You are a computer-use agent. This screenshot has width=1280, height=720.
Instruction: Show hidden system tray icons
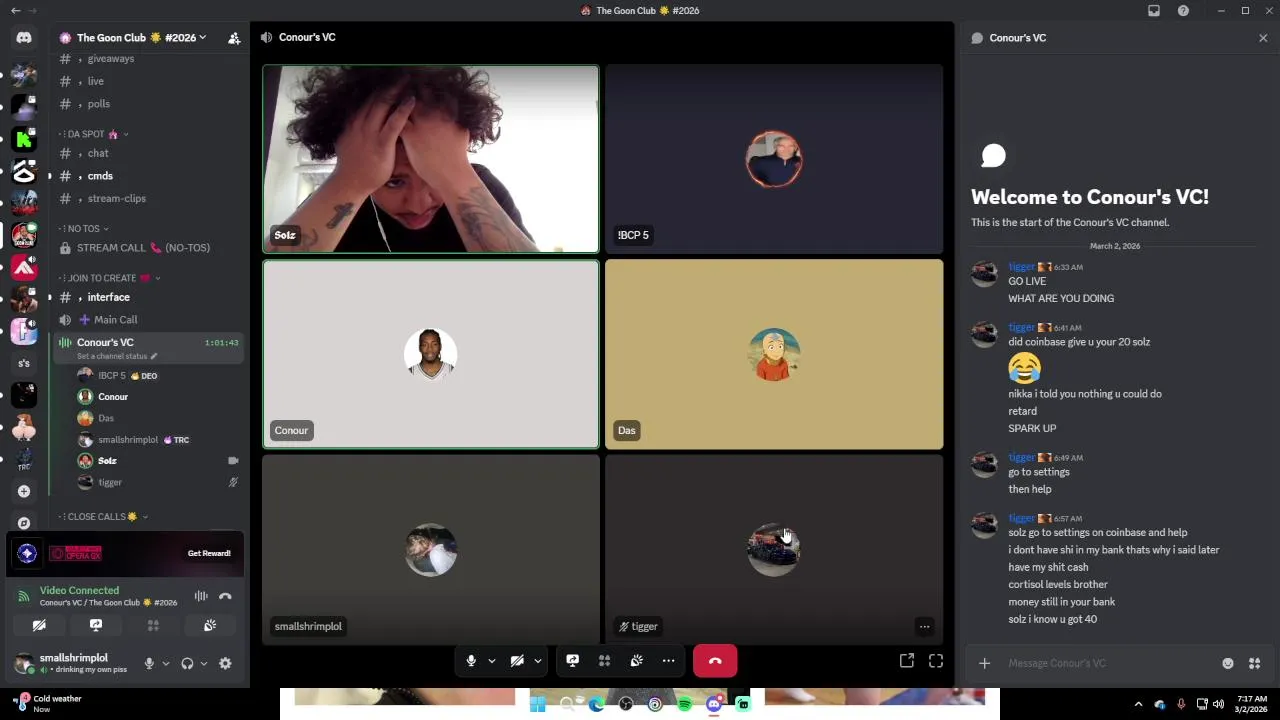coord(1138,704)
